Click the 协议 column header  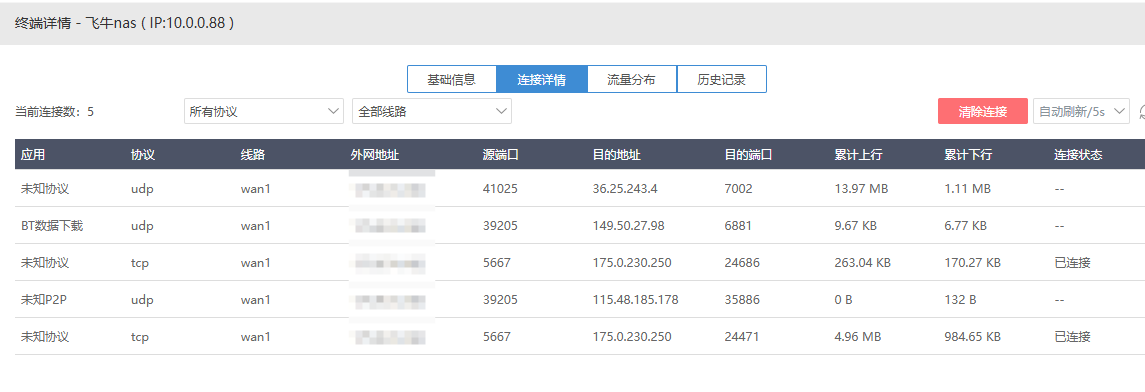[x=142, y=155]
